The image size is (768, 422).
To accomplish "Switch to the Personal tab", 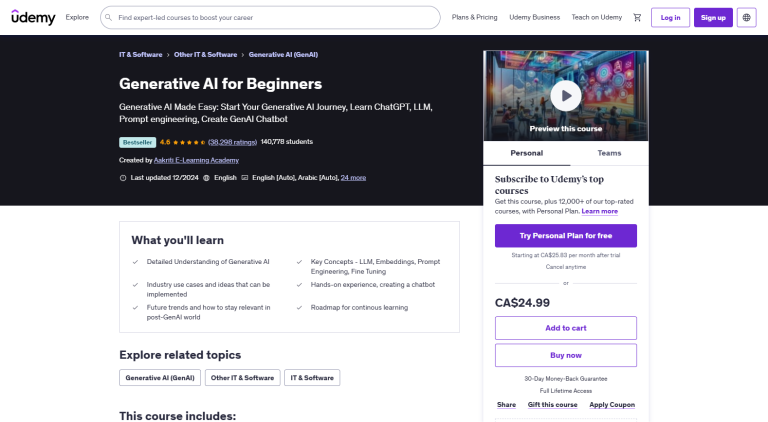I will pos(527,153).
